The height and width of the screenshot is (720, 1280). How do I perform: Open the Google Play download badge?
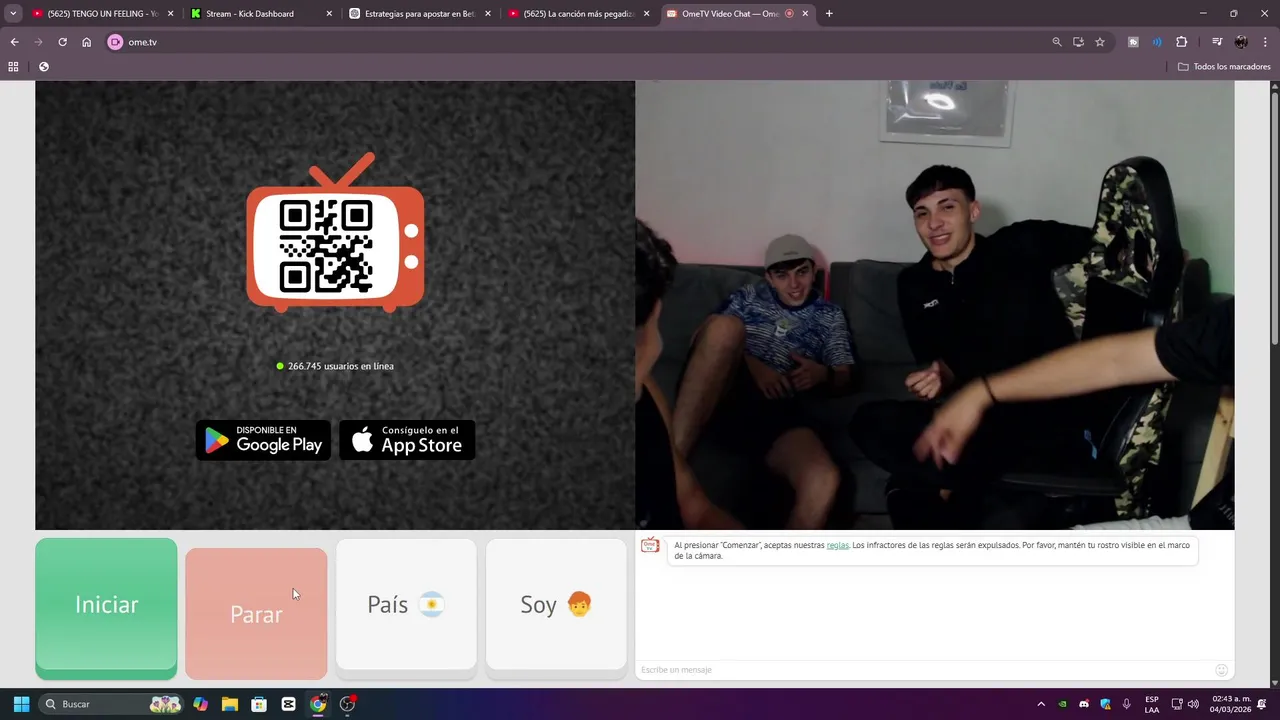264,440
